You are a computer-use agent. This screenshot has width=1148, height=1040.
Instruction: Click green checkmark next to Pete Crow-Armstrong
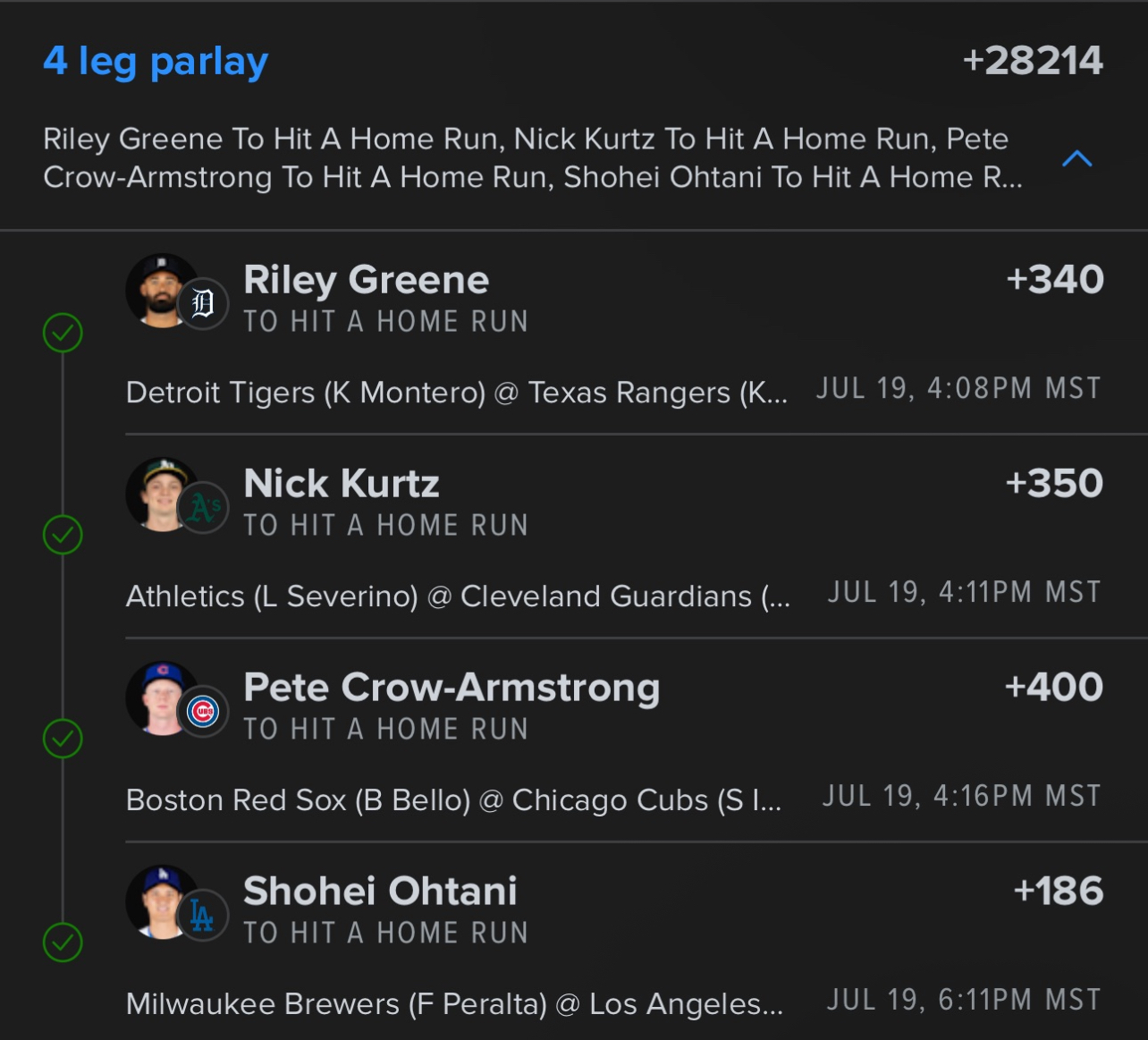pos(63,739)
